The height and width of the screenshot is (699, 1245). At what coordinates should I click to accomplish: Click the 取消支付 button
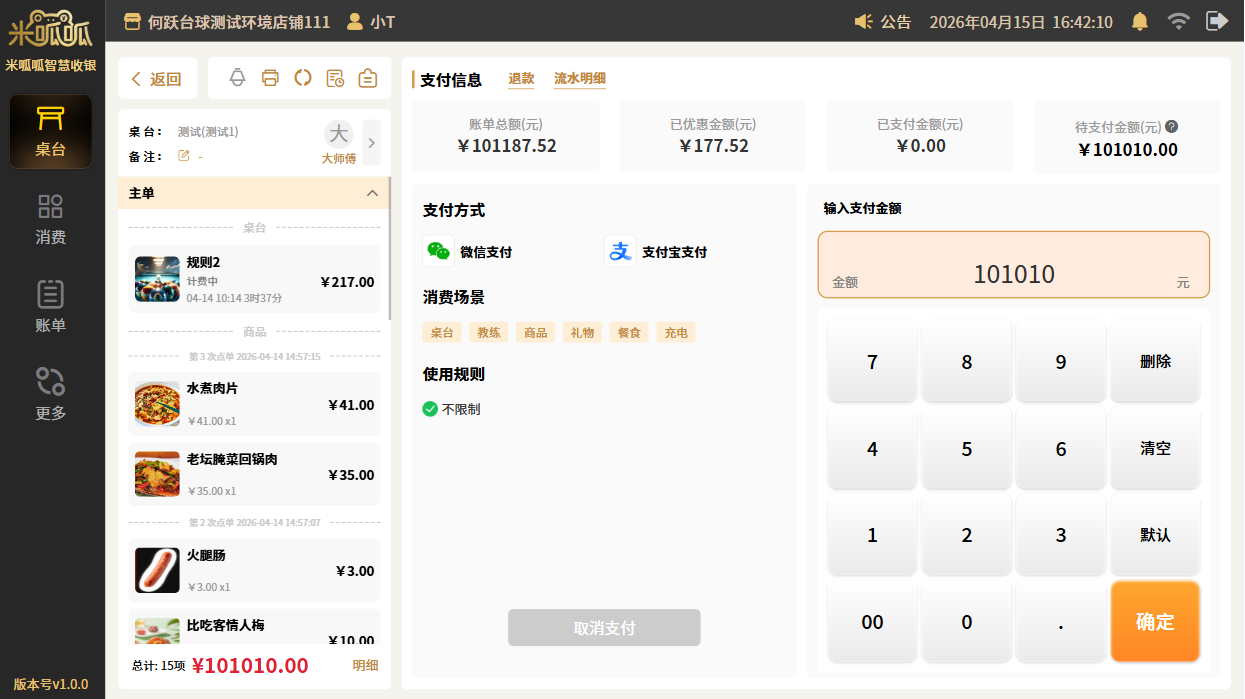coord(604,628)
